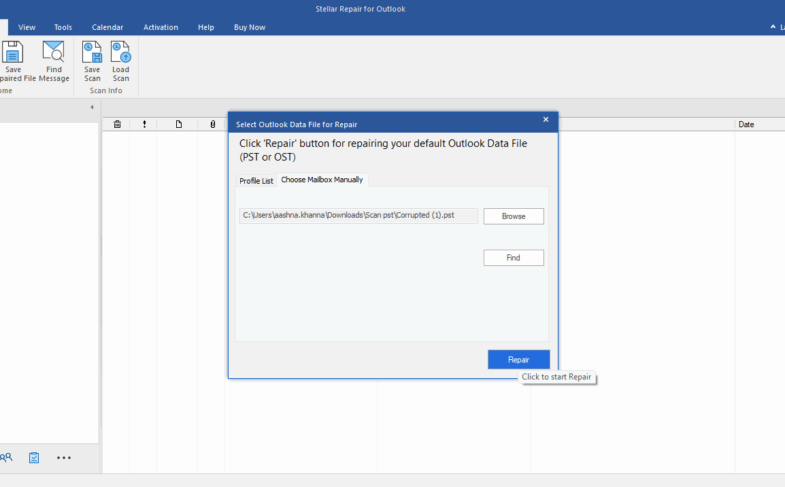Select the Choose Mailbox Manually tab

[322, 180]
